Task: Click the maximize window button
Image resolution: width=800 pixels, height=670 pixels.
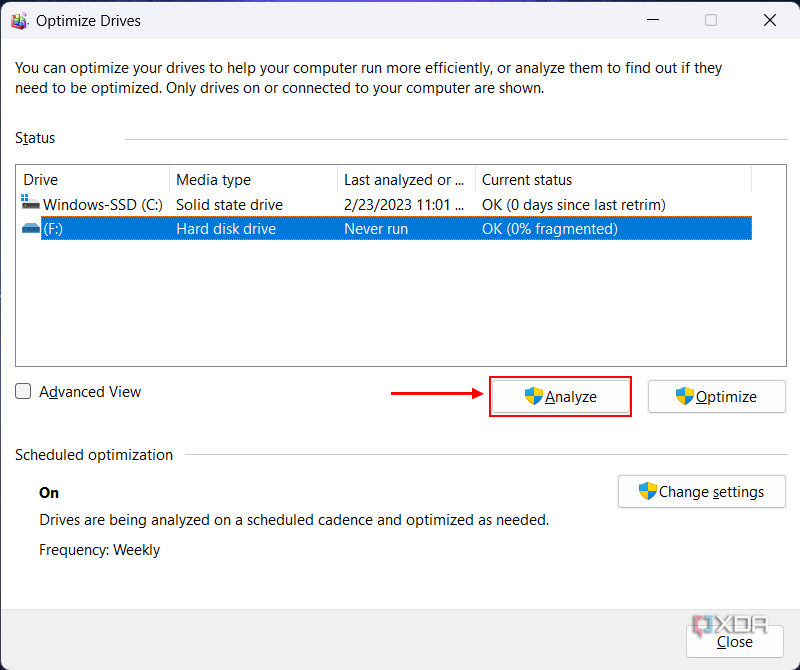Action: [710, 20]
